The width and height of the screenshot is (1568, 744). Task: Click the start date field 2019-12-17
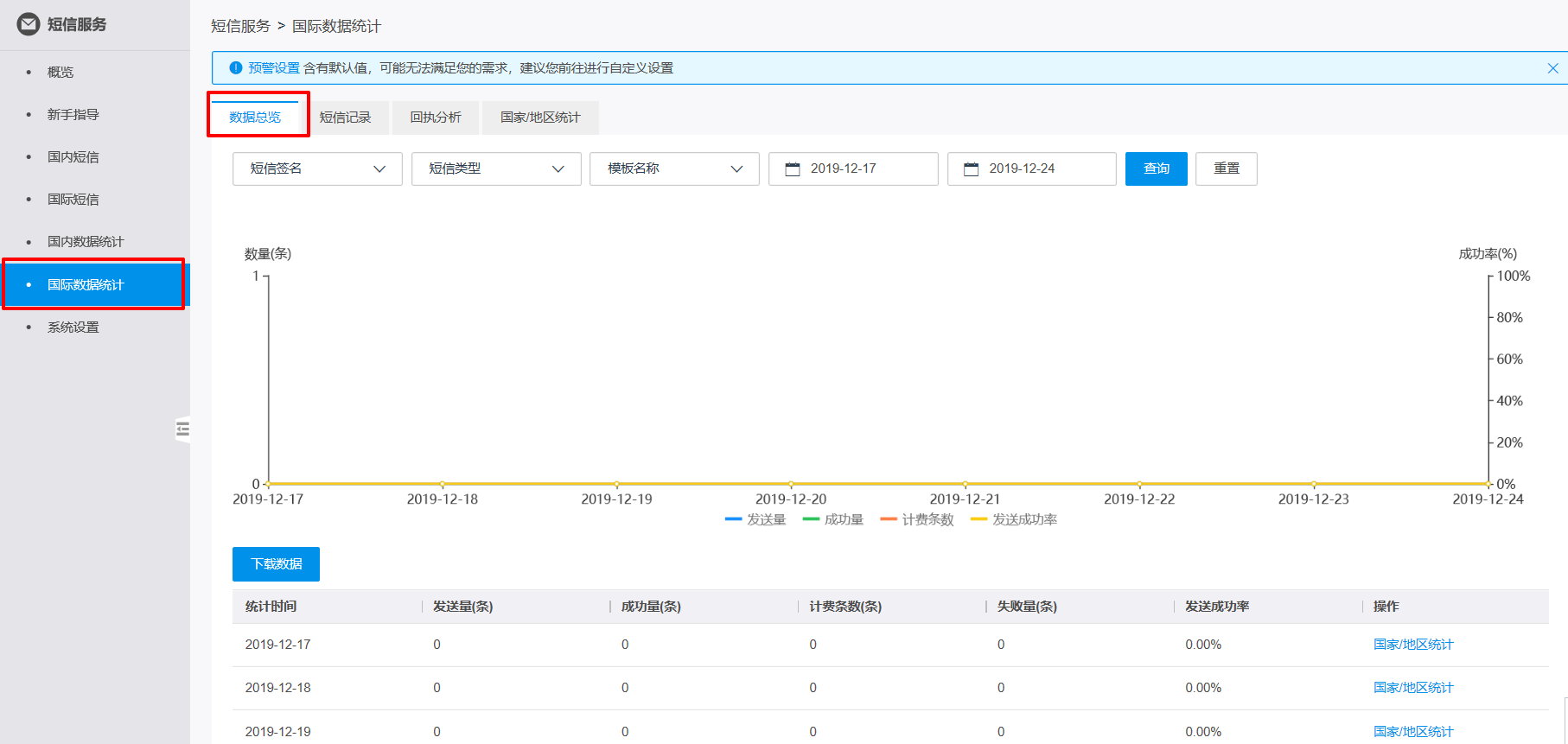(853, 169)
